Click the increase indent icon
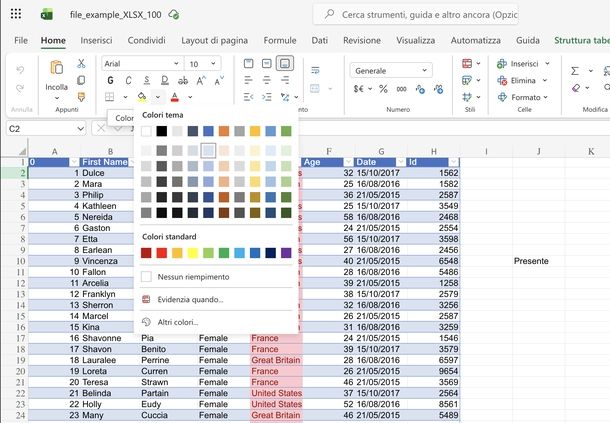 tap(266, 97)
